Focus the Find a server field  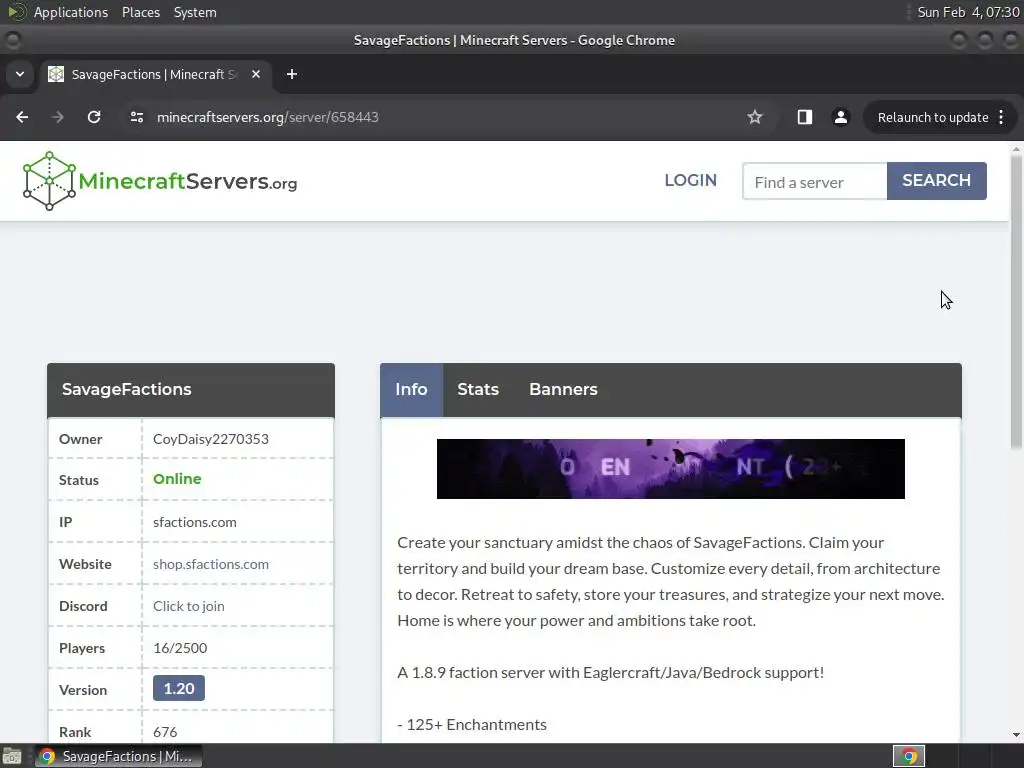814,182
